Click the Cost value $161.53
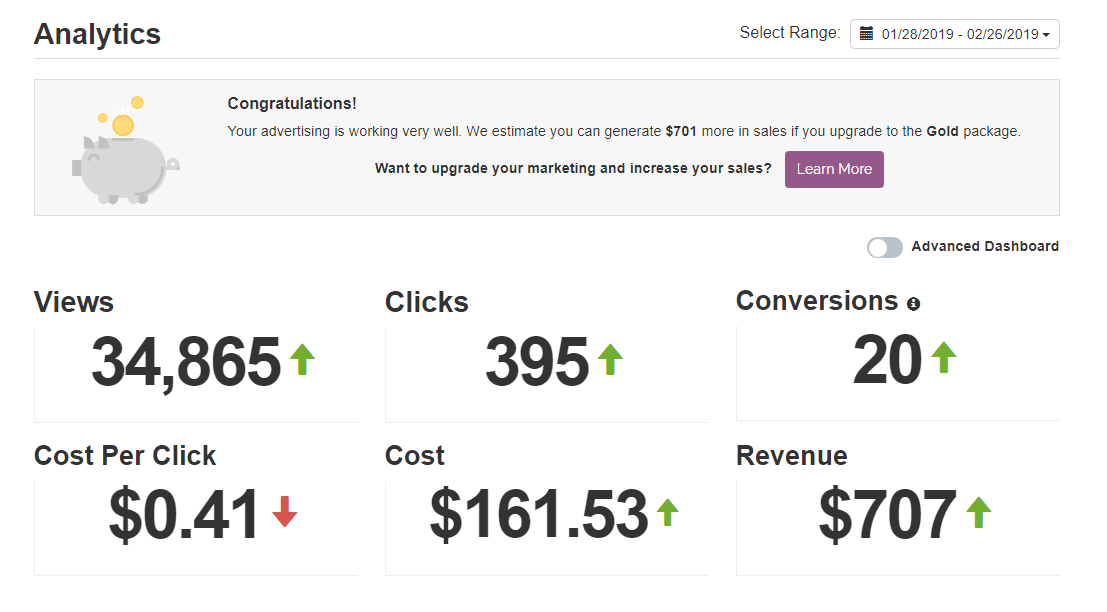This screenshot has width=1107, height=612. [x=539, y=515]
